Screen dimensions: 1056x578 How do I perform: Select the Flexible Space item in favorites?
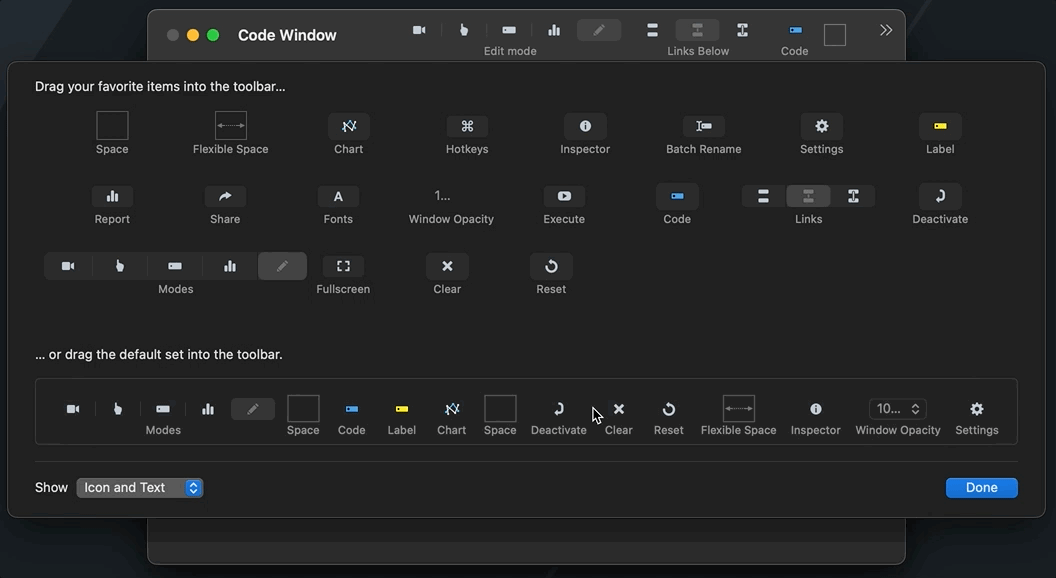[x=231, y=126]
